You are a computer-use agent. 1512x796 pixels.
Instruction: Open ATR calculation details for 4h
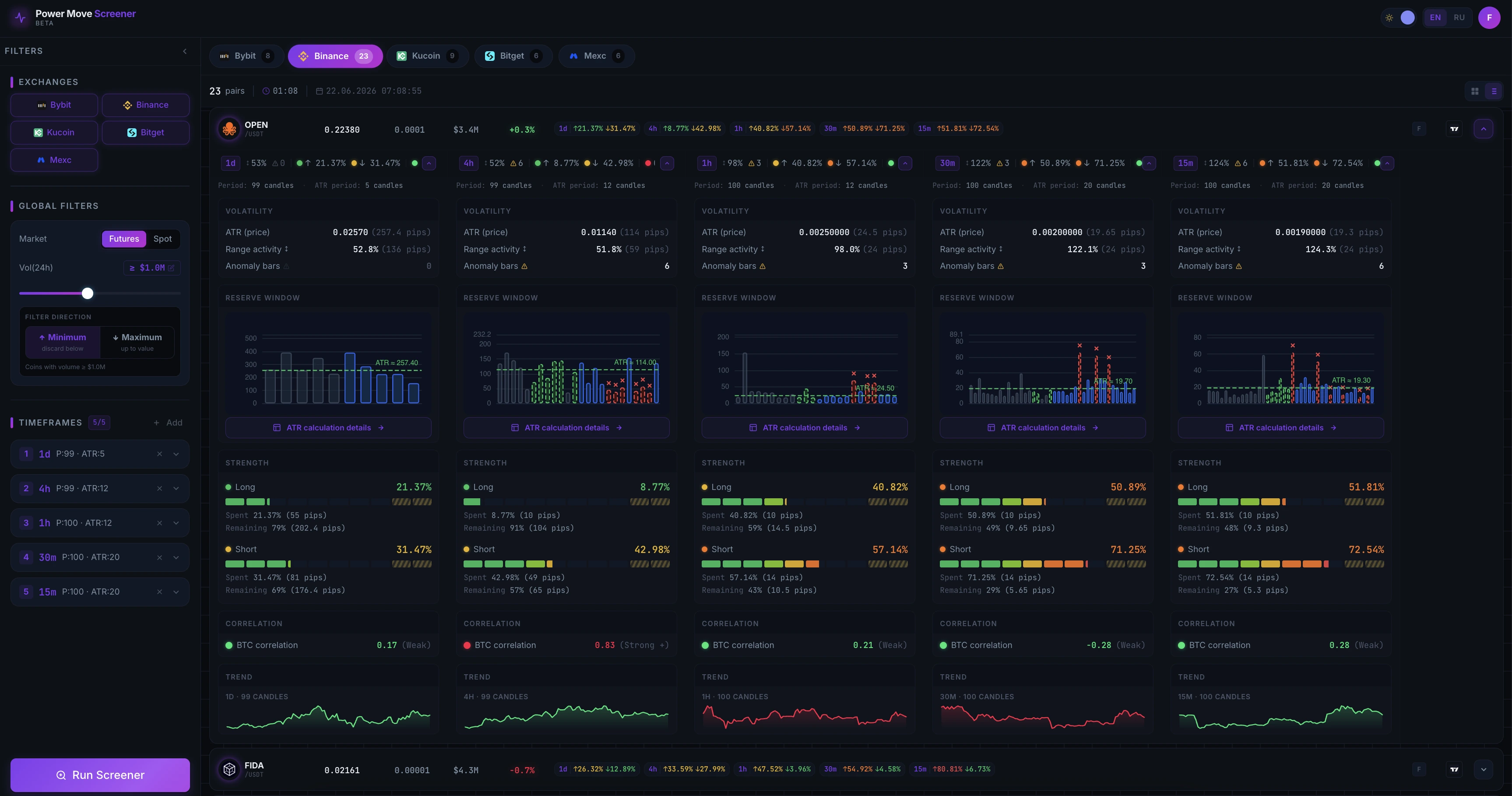coord(566,428)
